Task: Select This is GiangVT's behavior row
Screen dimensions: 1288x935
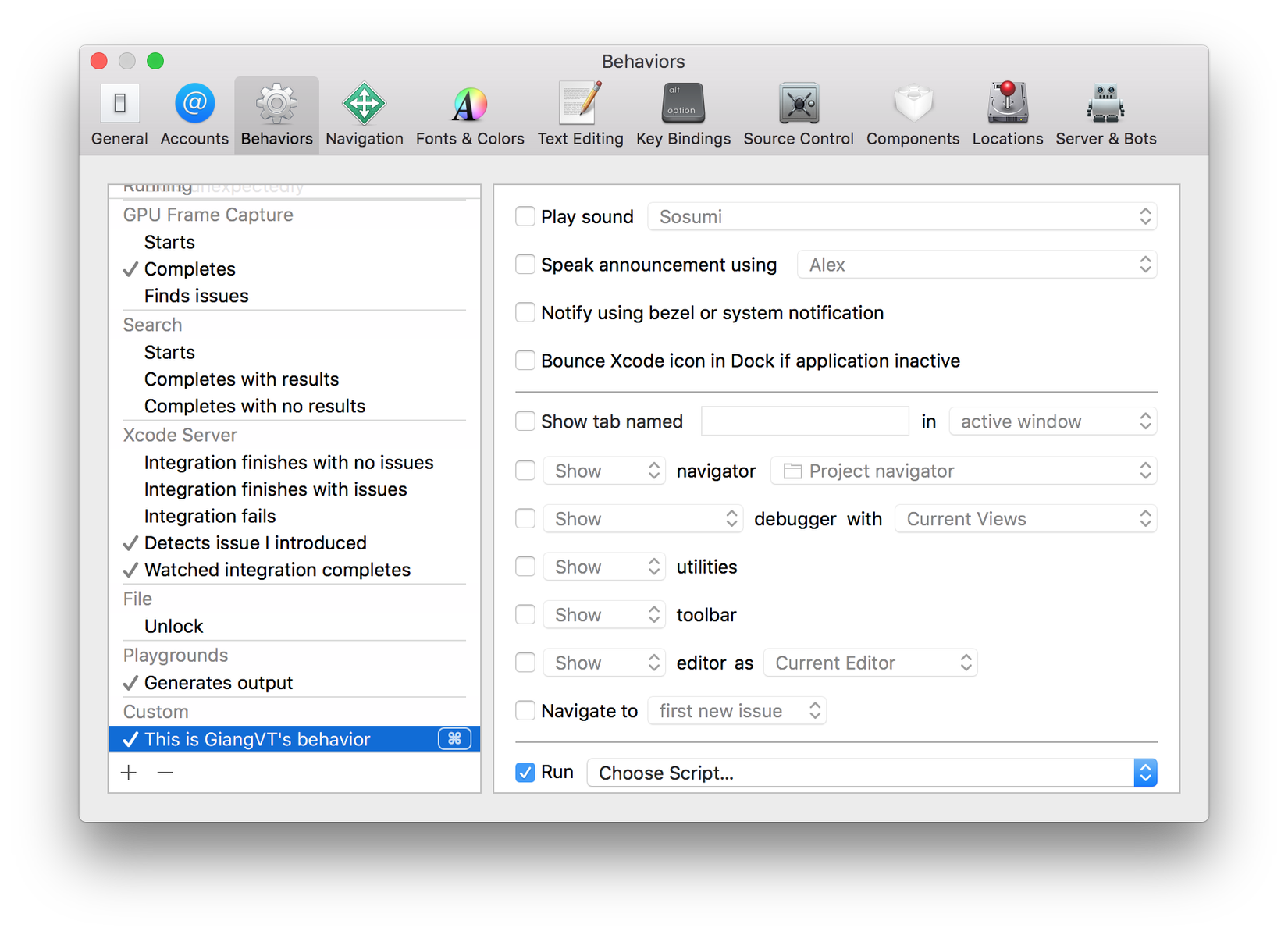Action: [x=294, y=738]
